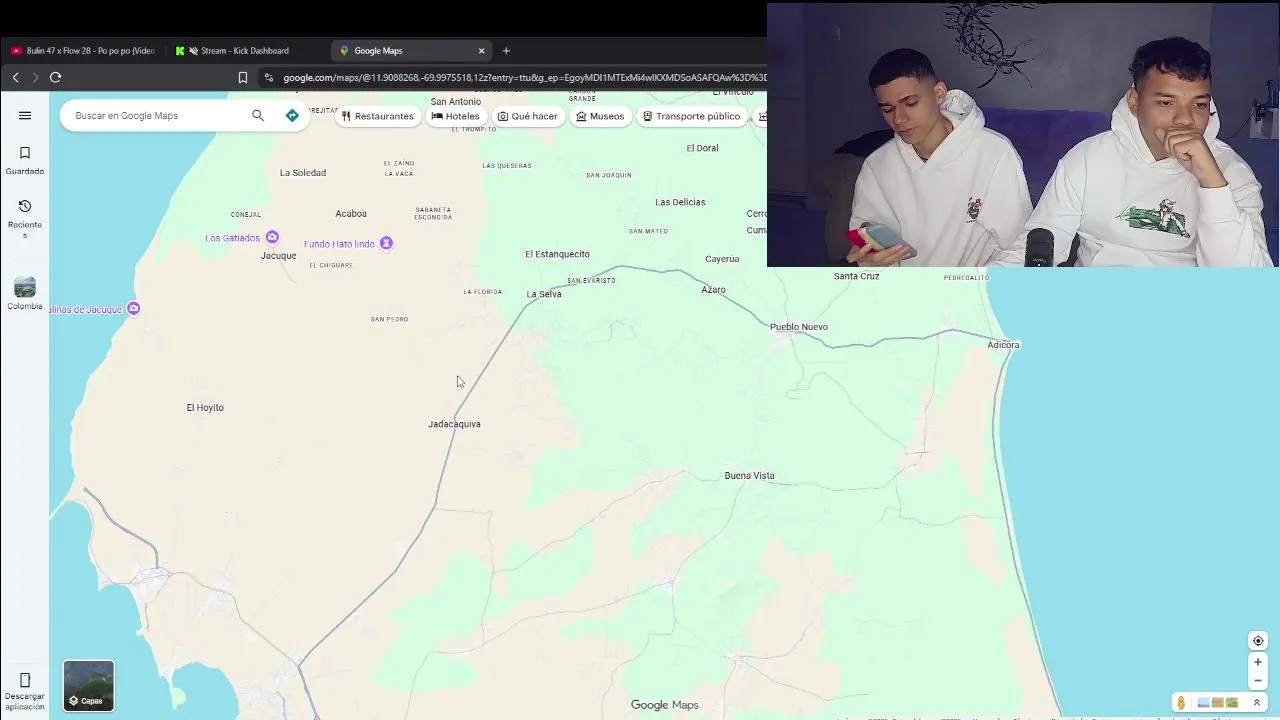Click the Adicora town label

(1003, 345)
